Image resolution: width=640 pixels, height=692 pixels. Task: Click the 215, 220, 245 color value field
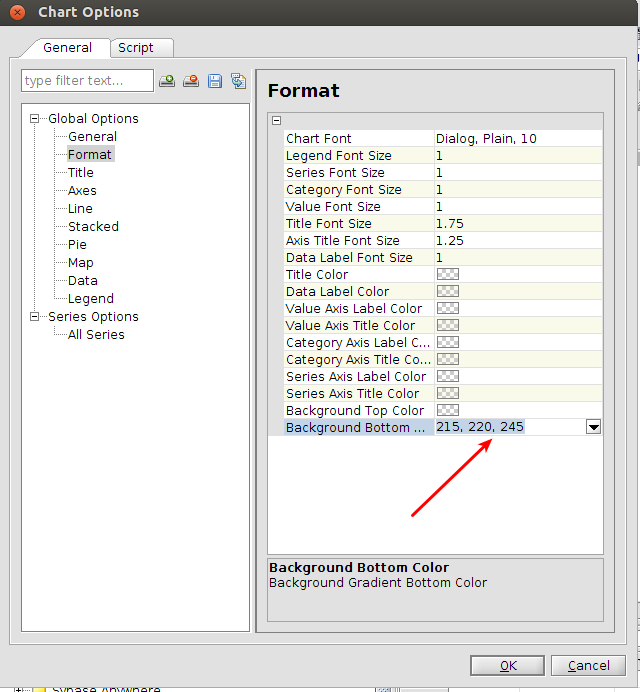[x=510, y=427]
